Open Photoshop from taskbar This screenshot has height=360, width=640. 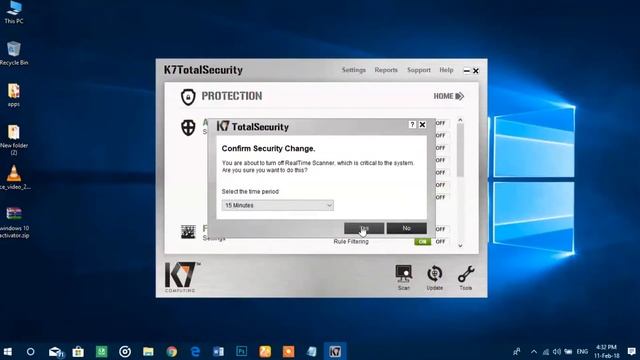(242, 351)
